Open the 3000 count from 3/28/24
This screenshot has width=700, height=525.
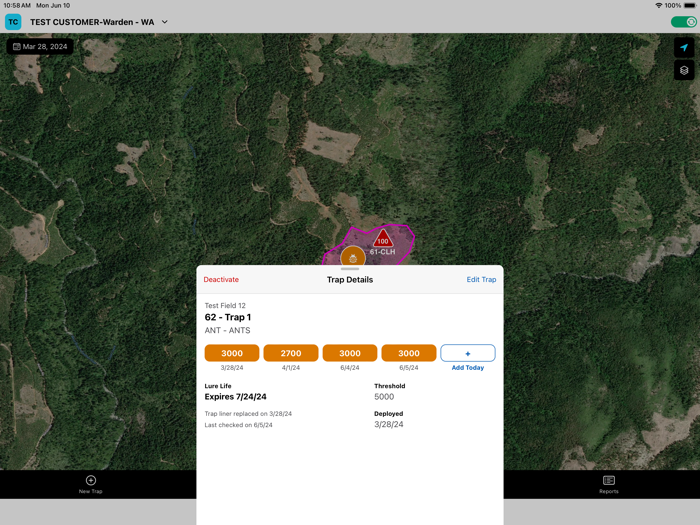(232, 353)
